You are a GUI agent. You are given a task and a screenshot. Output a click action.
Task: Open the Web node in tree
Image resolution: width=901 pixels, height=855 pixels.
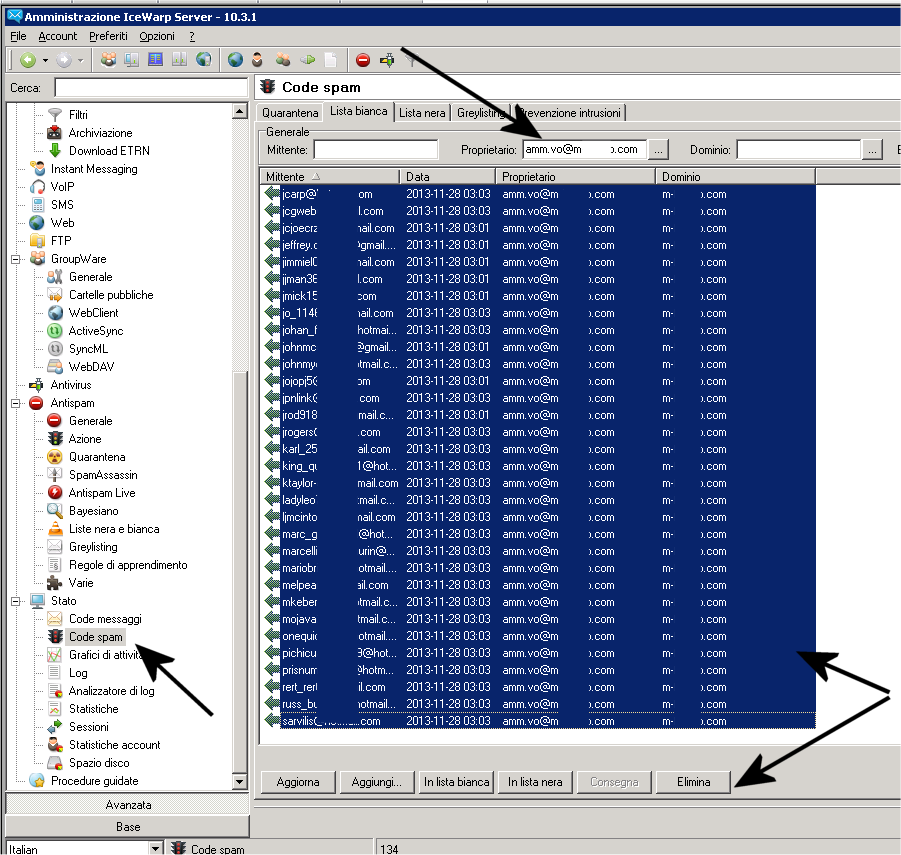tap(62, 223)
